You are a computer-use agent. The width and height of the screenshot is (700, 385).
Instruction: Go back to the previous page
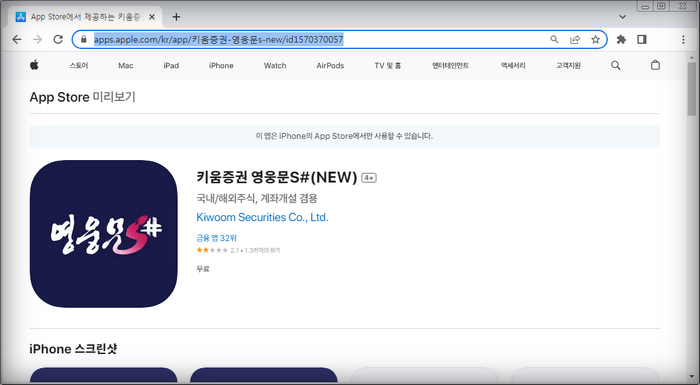tap(17, 39)
